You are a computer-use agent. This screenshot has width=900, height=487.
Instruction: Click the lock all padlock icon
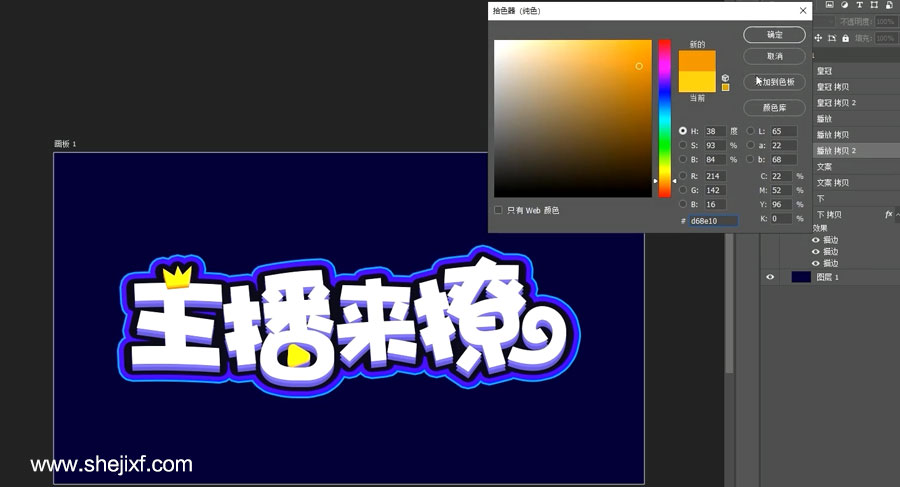coord(846,38)
